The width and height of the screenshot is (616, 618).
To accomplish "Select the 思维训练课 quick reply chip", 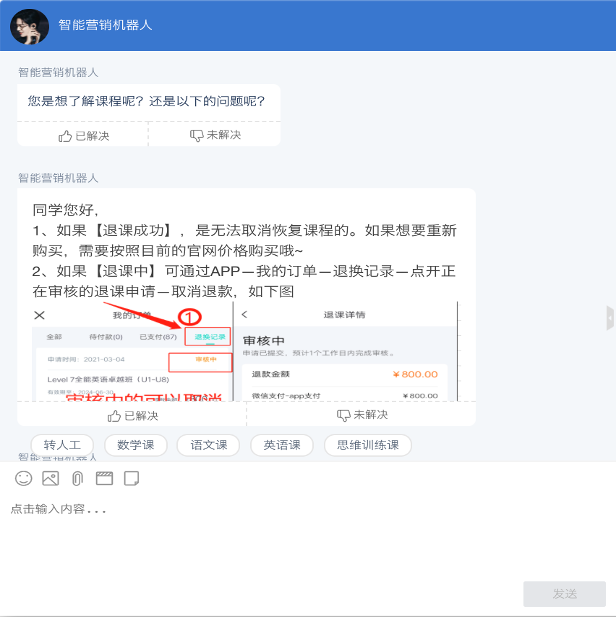I will click(x=368, y=445).
